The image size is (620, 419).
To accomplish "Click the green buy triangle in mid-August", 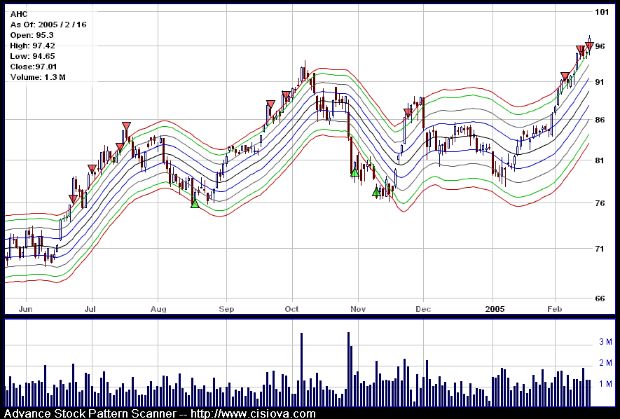I will pos(195,203).
